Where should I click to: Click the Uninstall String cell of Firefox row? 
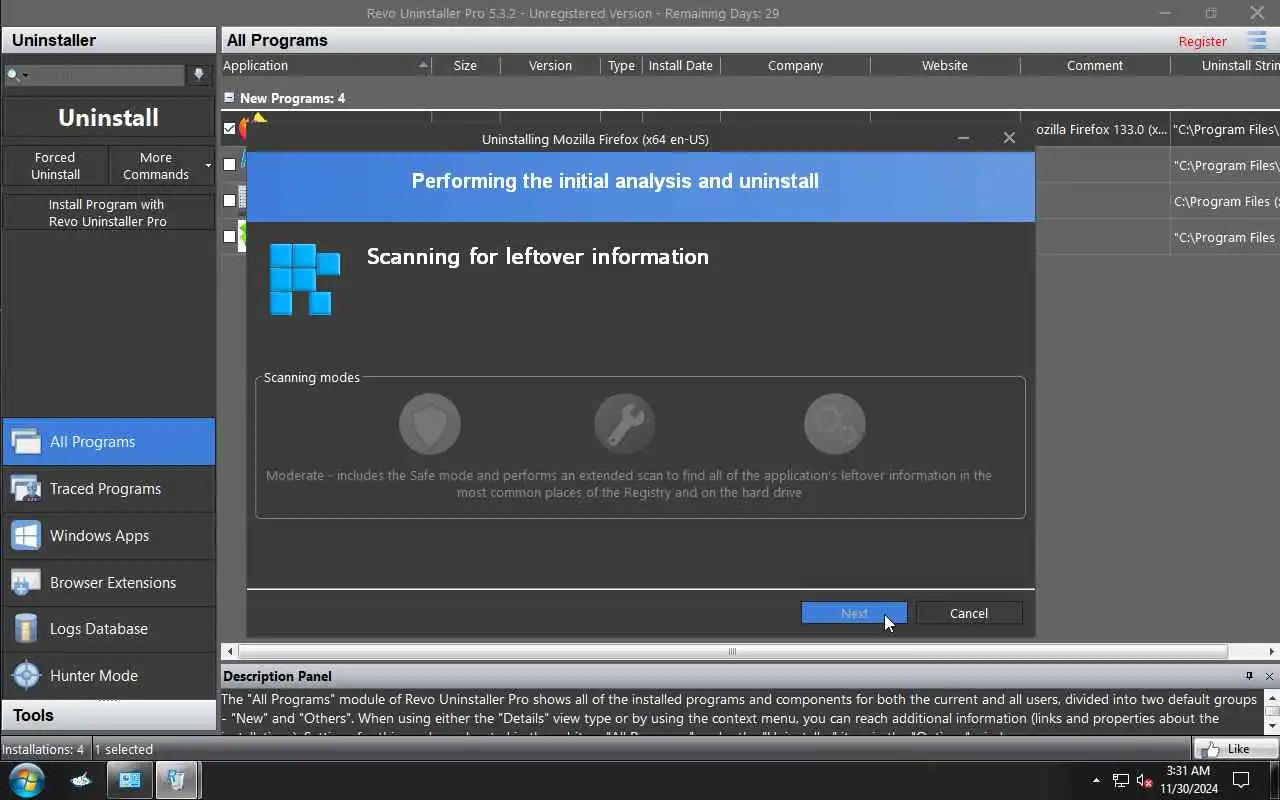(x=1225, y=129)
